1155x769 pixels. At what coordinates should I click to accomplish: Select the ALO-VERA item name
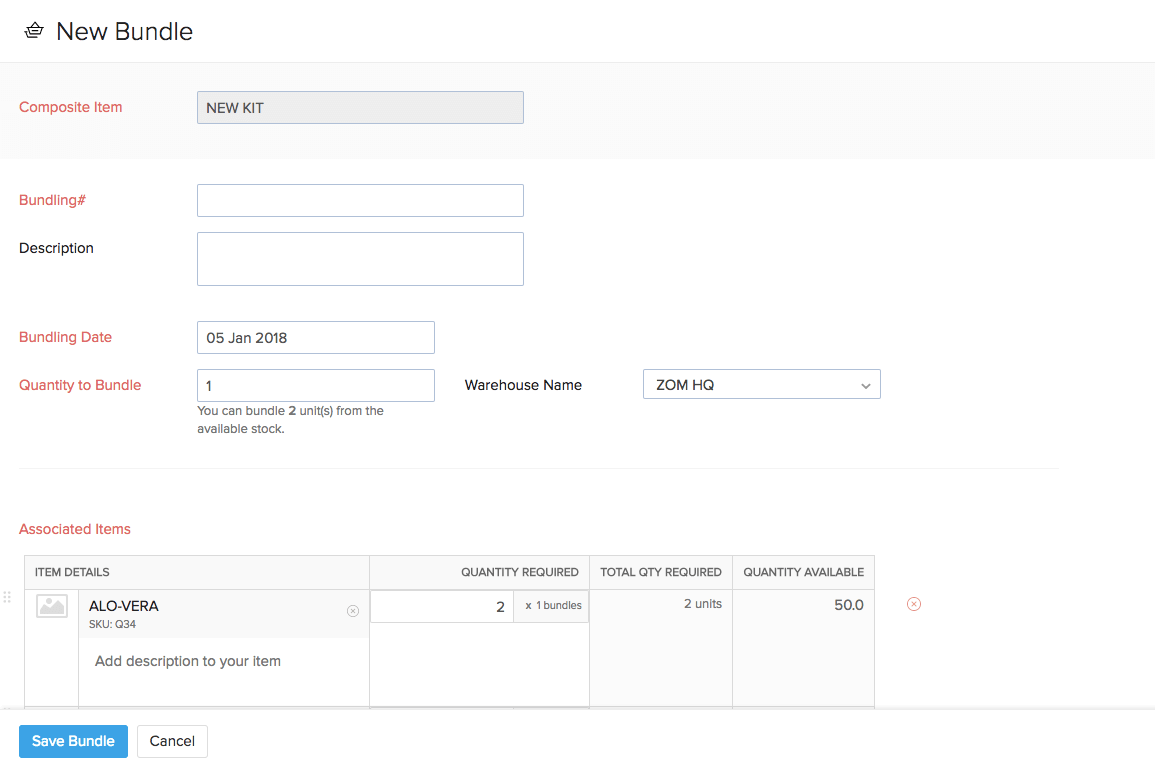click(124, 606)
